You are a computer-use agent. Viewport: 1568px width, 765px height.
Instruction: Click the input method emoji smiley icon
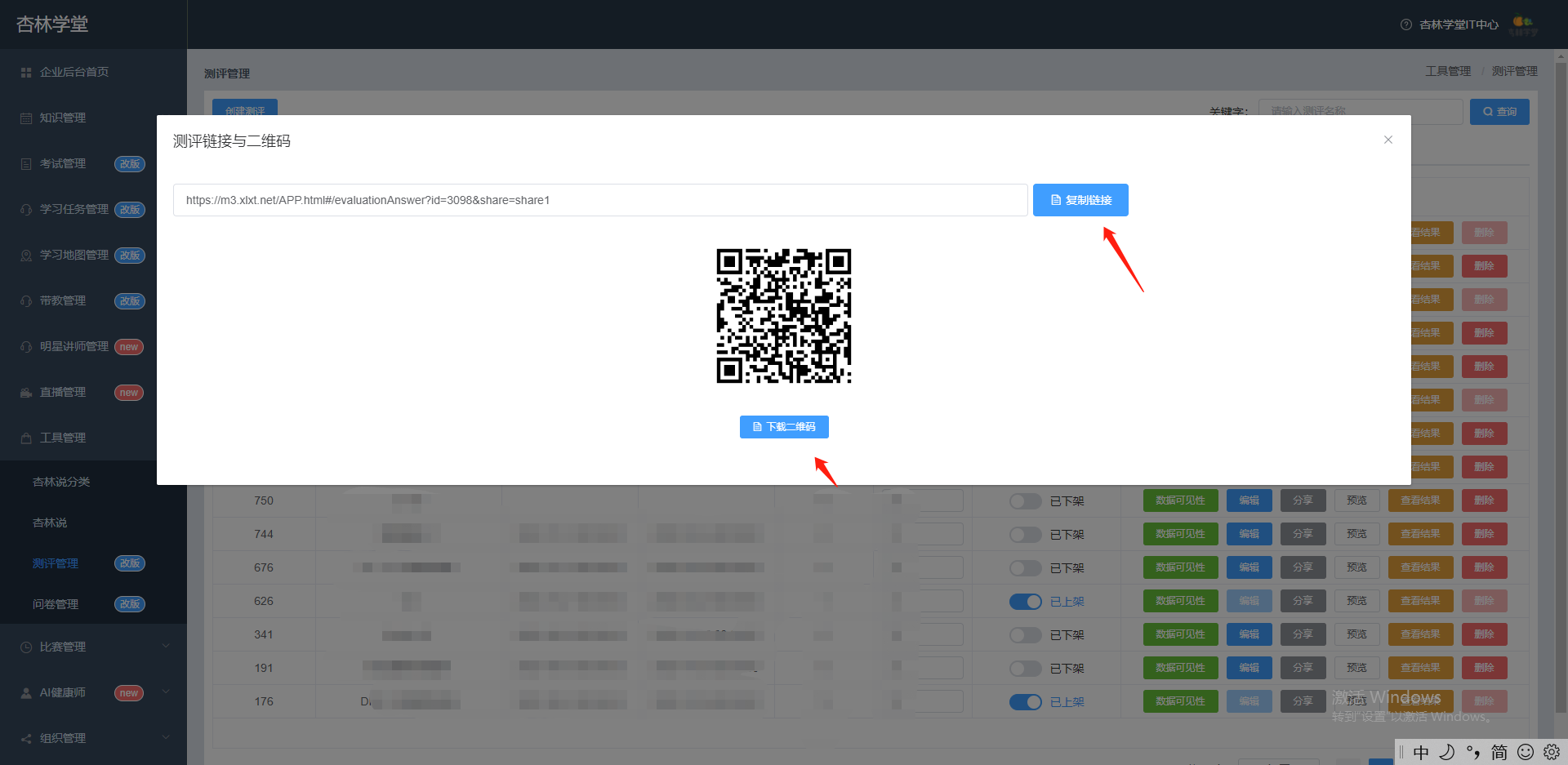1526,752
